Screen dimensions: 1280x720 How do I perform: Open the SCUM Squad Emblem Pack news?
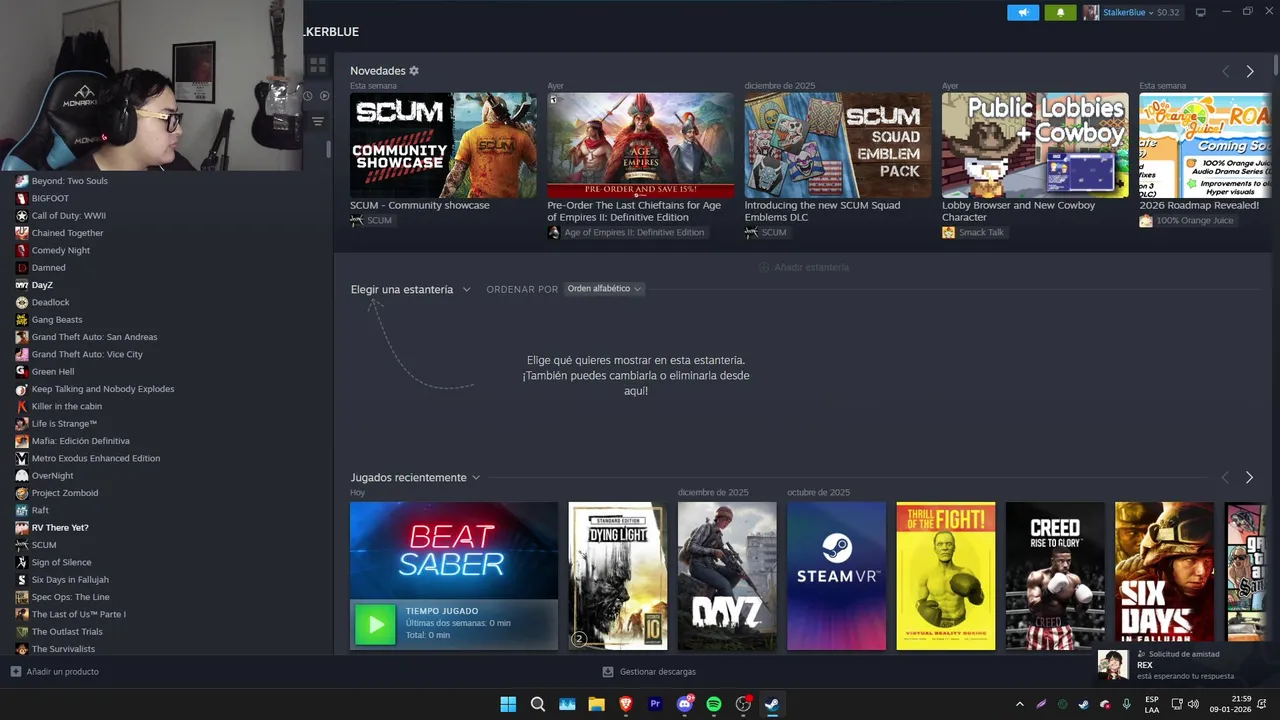pyautogui.click(x=838, y=145)
